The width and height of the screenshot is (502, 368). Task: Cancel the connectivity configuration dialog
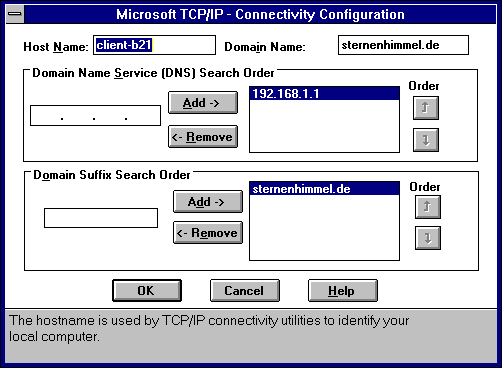(x=245, y=291)
